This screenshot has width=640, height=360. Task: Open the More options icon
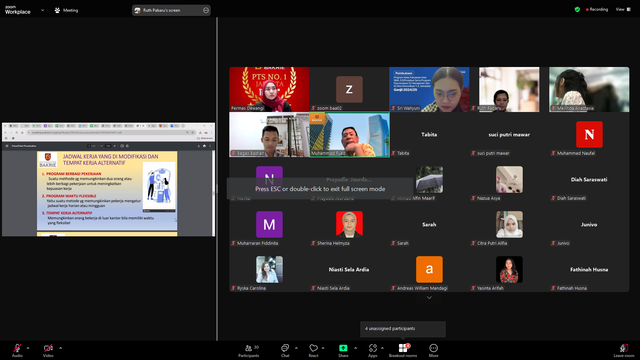tap(433, 348)
